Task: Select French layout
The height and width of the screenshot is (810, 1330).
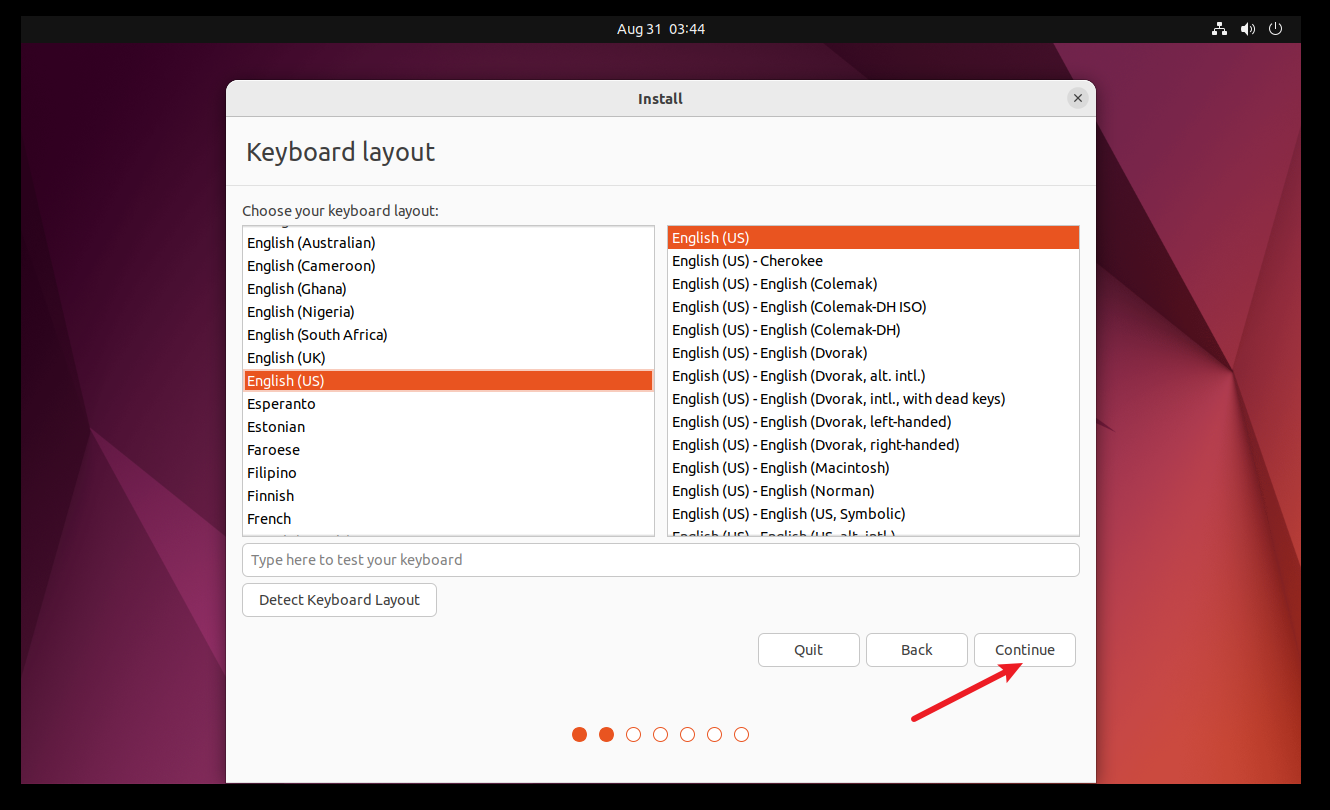Action: [x=448, y=519]
